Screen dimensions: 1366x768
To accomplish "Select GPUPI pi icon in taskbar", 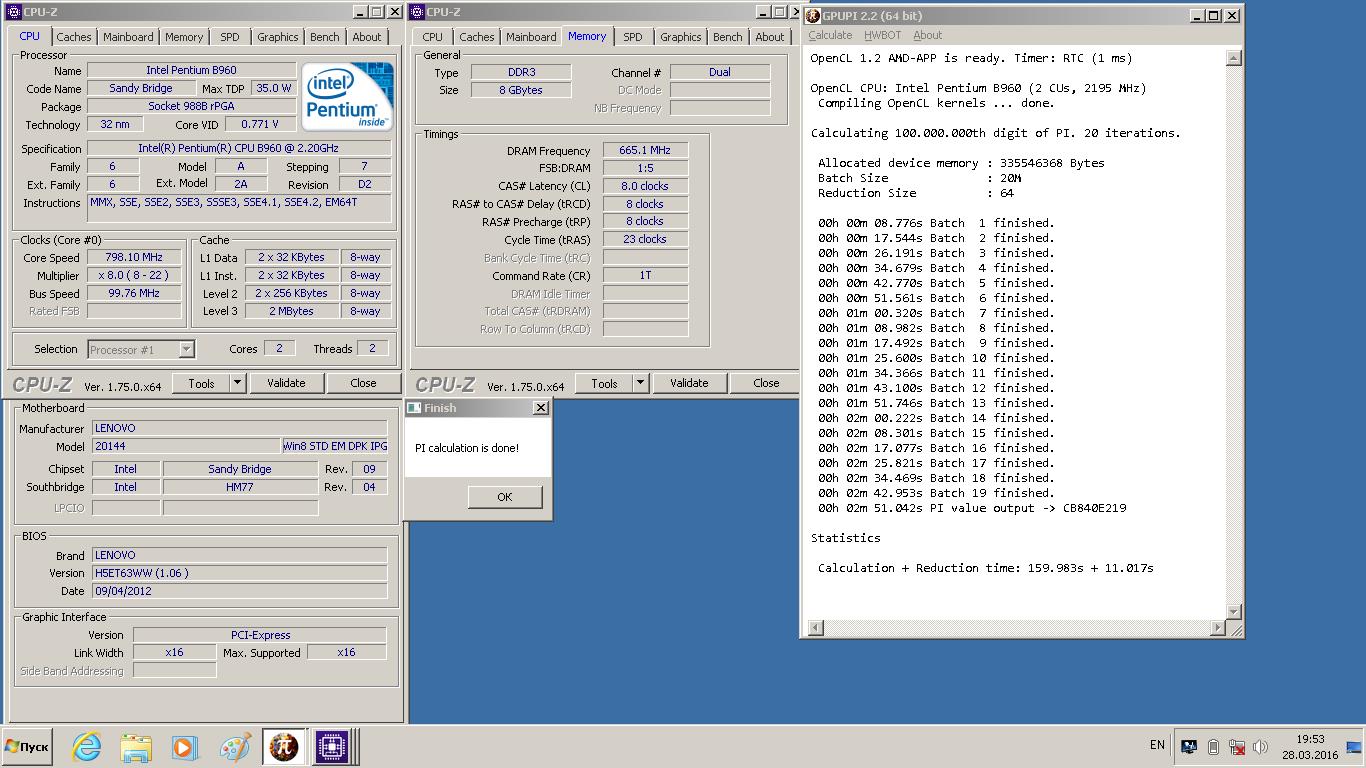I will (x=284, y=747).
